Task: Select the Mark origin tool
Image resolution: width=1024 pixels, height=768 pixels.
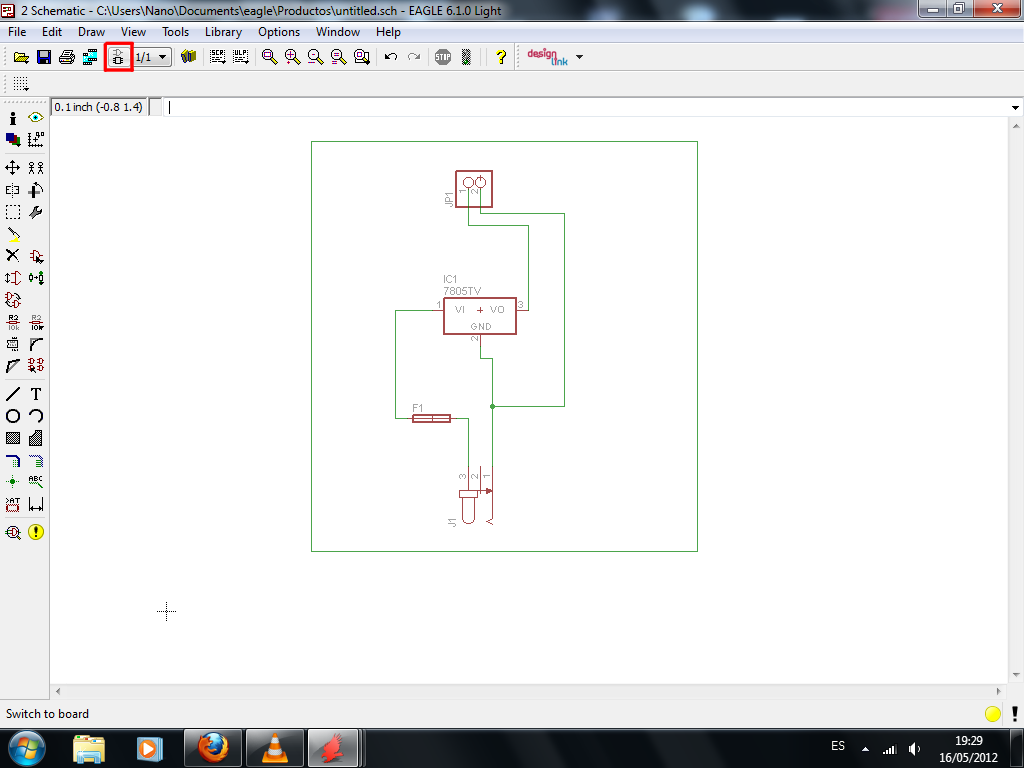Action: point(36,139)
